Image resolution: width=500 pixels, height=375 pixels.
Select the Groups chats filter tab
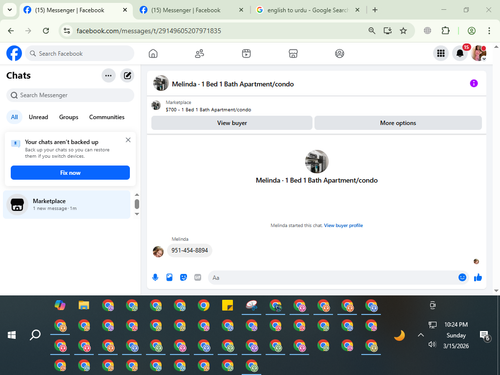click(x=68, y=117)
